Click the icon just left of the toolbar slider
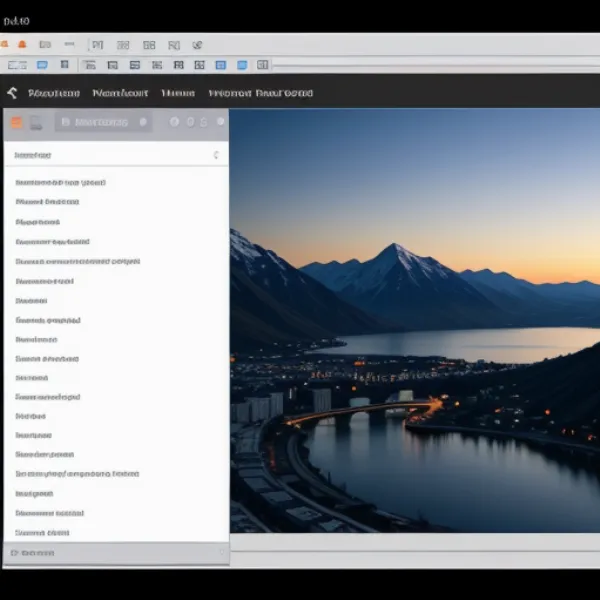 pos(263,65)
